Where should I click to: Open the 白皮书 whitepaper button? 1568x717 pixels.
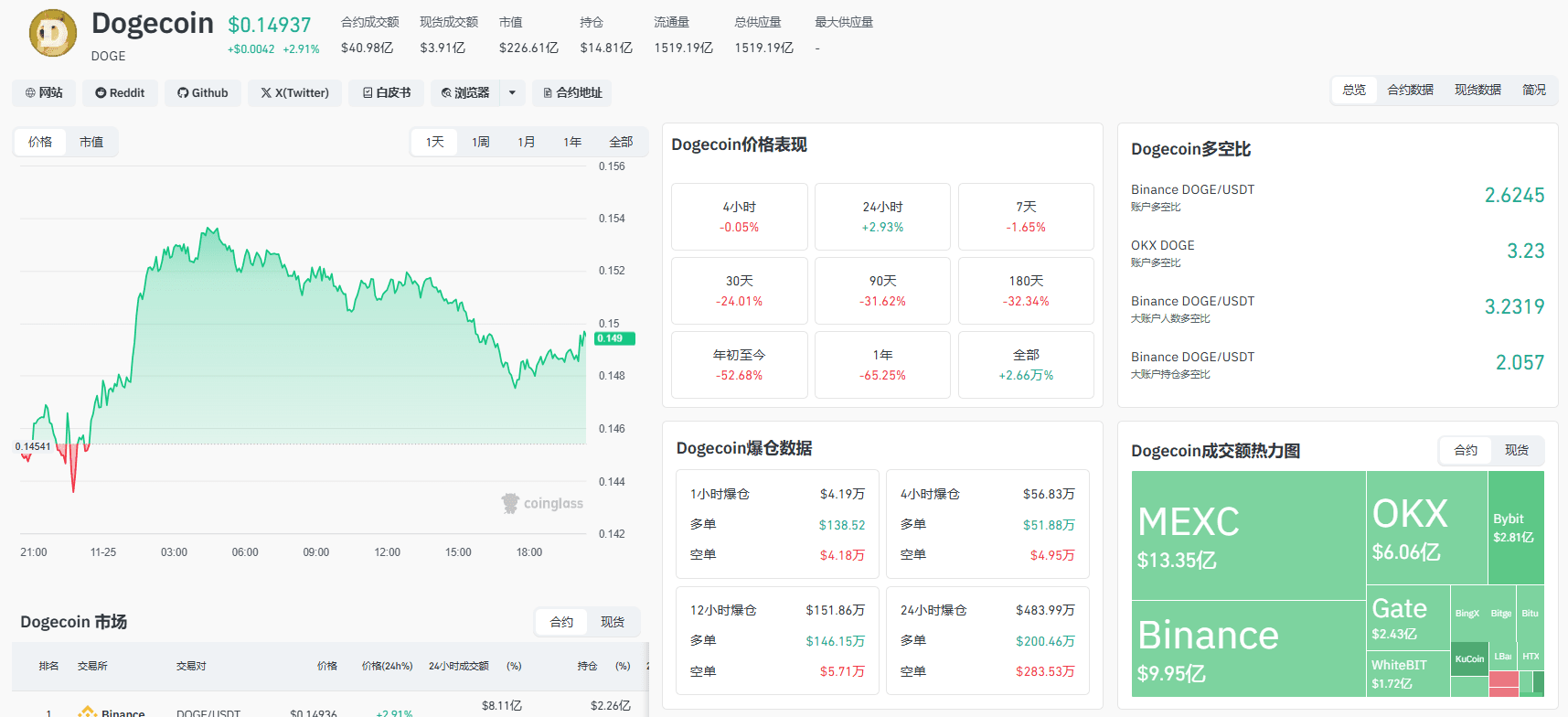coord(386,92)
